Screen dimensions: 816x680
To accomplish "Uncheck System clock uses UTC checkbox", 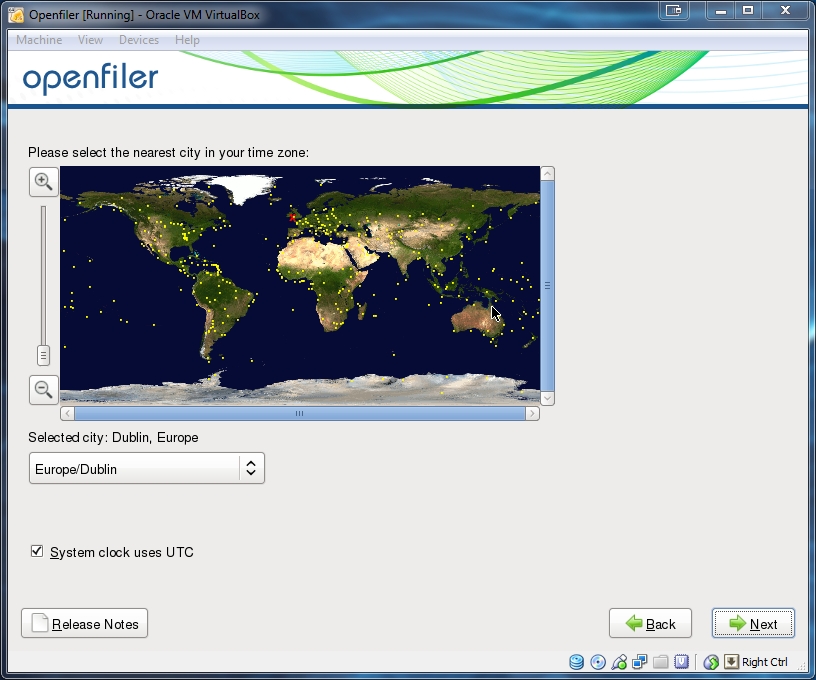I will click(37, 551).
